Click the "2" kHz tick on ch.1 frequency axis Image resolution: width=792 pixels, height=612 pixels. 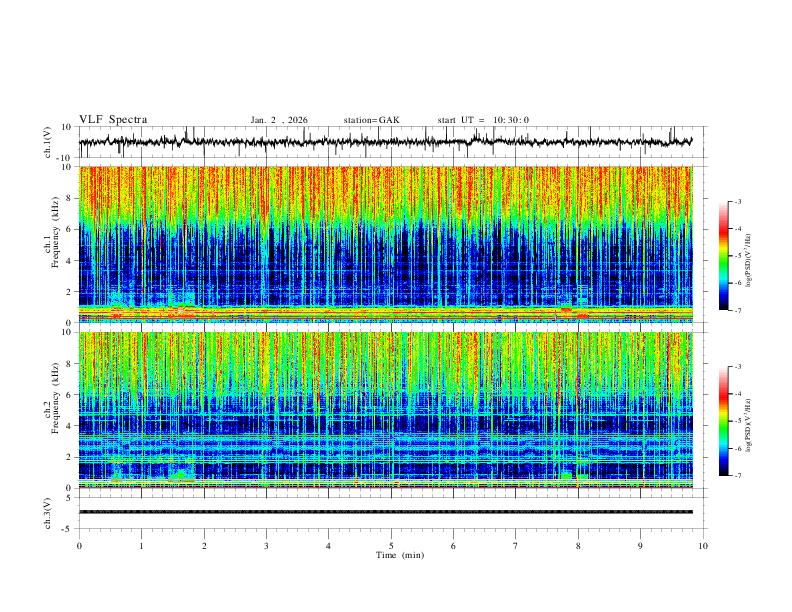[x=68, y=292]
